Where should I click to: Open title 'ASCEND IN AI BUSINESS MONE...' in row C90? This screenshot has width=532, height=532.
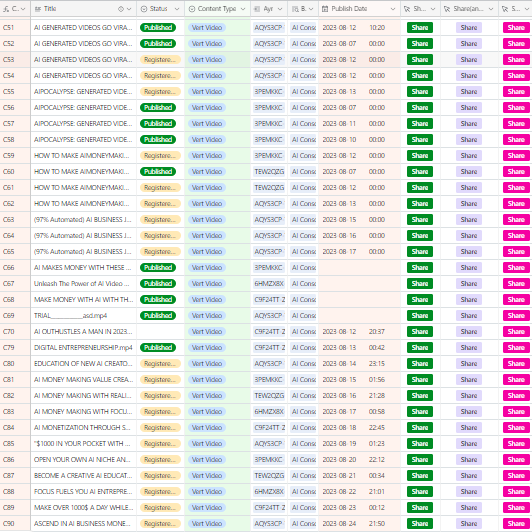click(x=82, y=524)
